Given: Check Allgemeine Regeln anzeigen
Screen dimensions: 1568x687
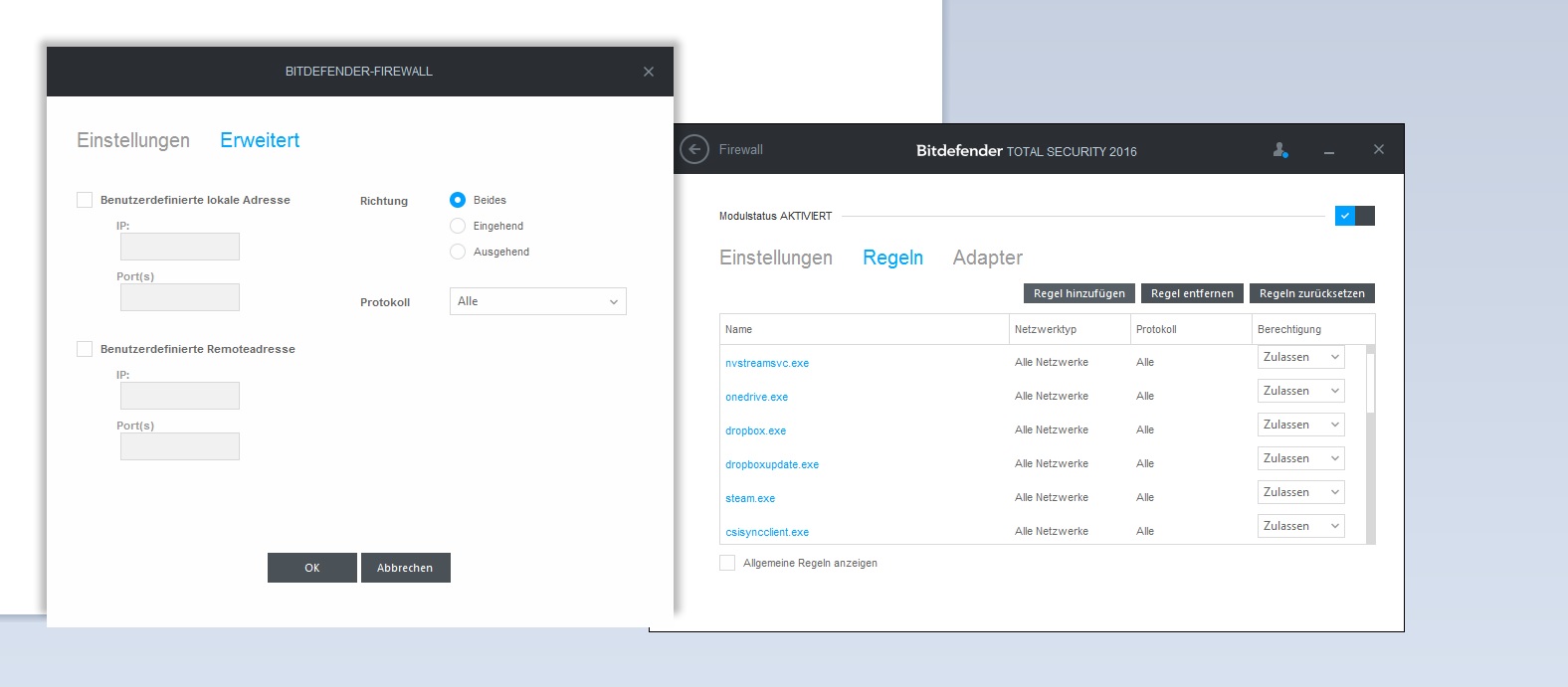Looking at the screenshot, I should point(727,563).
